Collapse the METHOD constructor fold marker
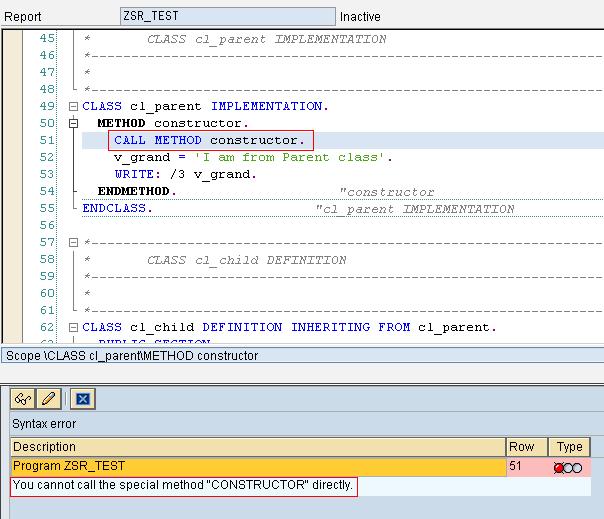 tap(73, 123)
